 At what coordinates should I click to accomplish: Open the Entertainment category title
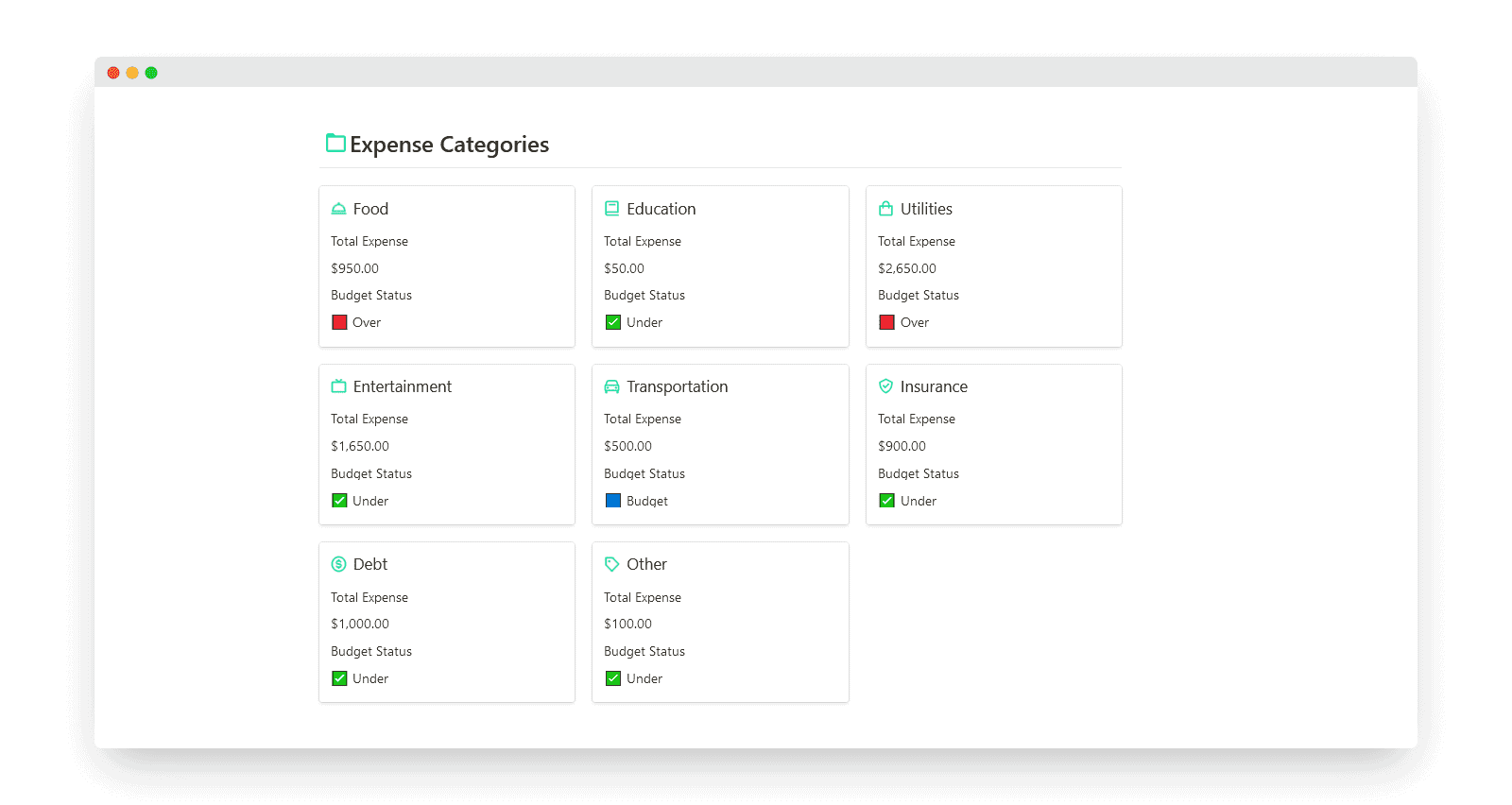pyautogui.click(x=403, y=386)
